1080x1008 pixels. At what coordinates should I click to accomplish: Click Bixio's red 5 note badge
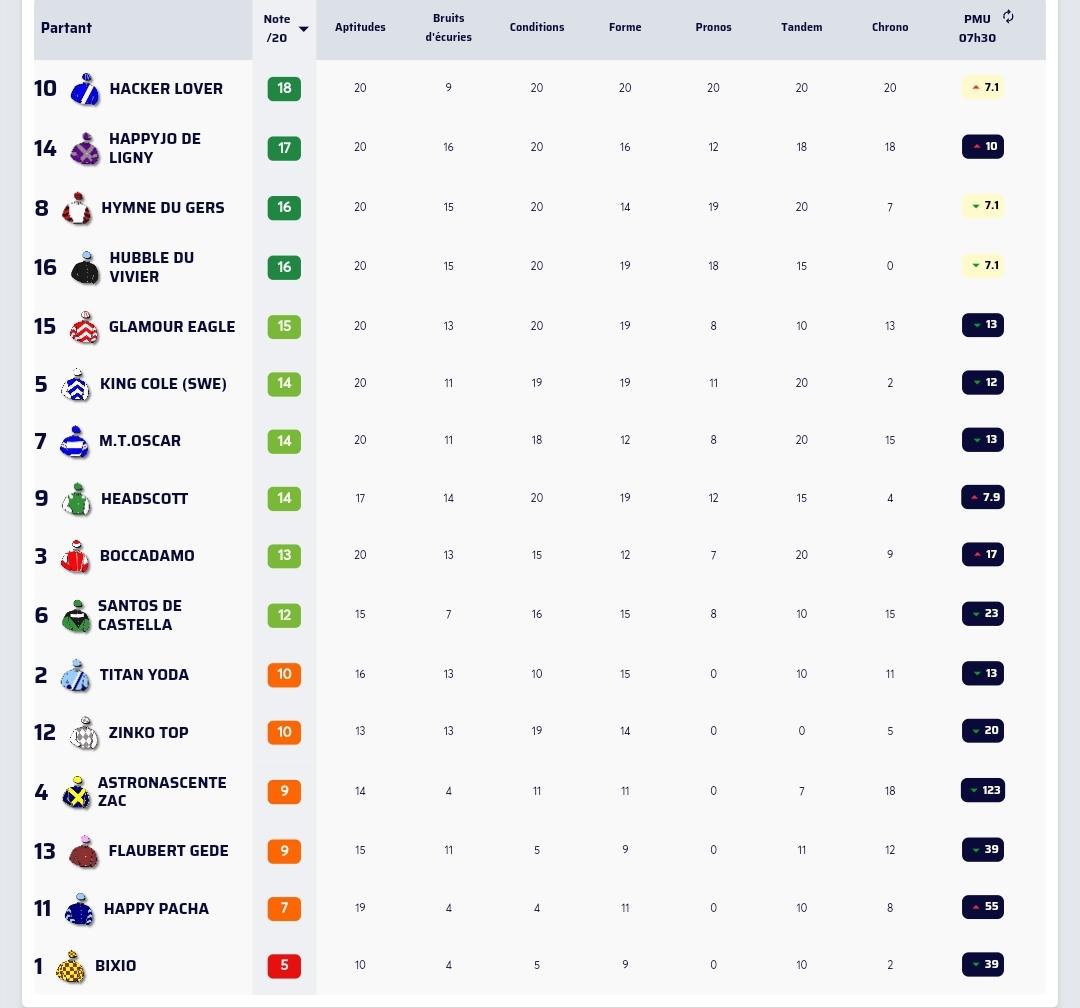point(284,965)
